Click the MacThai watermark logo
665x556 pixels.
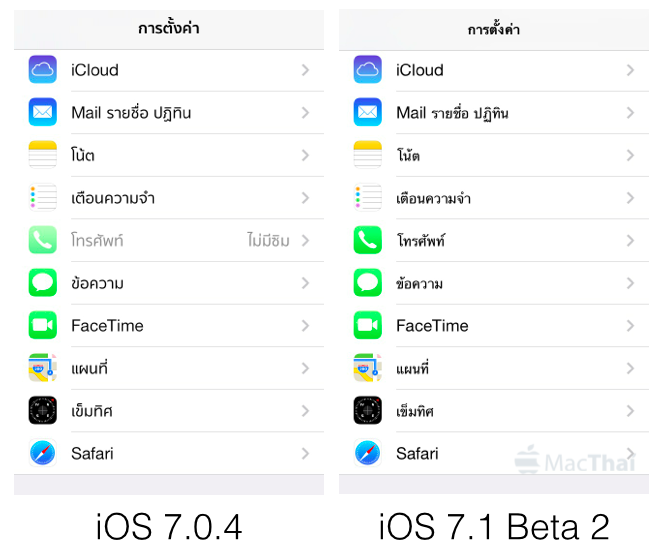(575, 461)
